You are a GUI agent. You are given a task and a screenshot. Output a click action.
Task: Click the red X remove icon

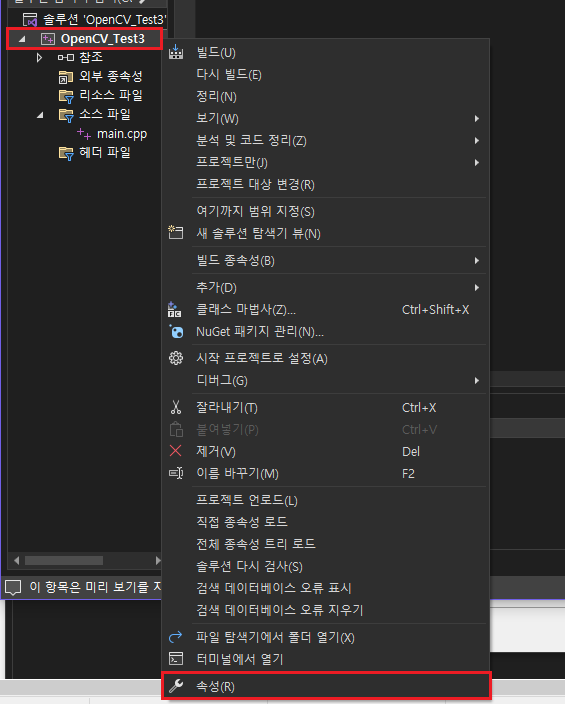point(176,451)
